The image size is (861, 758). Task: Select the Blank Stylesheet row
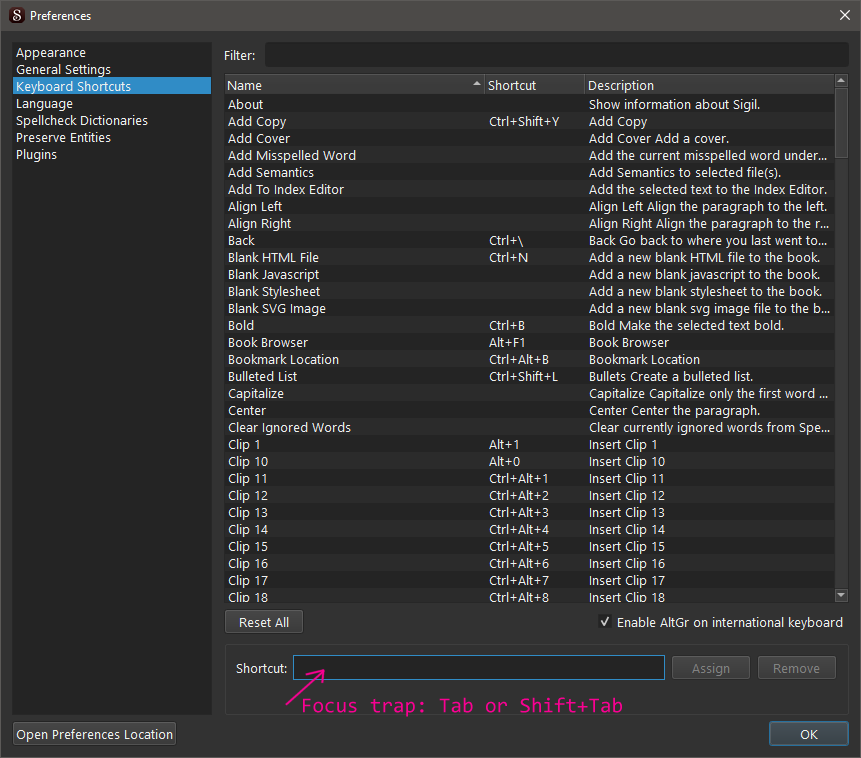[529, 292]
